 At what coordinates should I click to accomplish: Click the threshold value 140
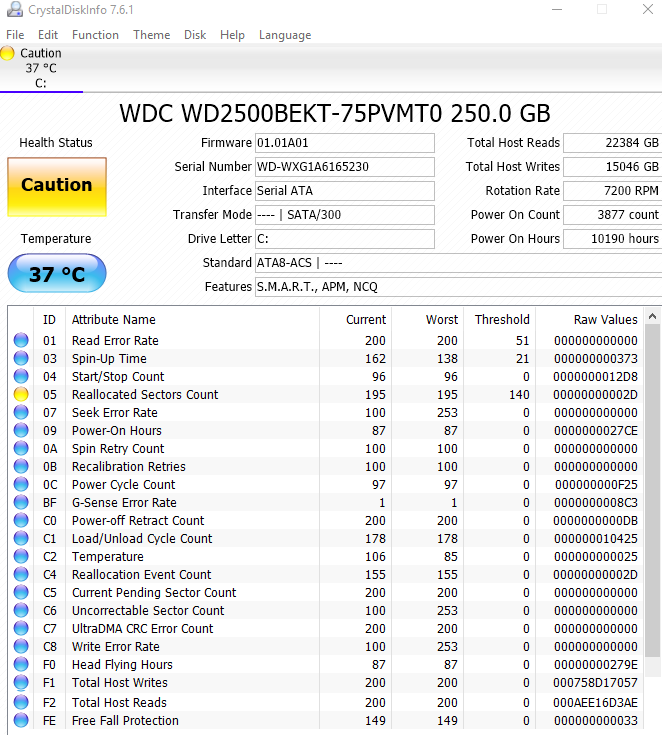click(520, 395)
